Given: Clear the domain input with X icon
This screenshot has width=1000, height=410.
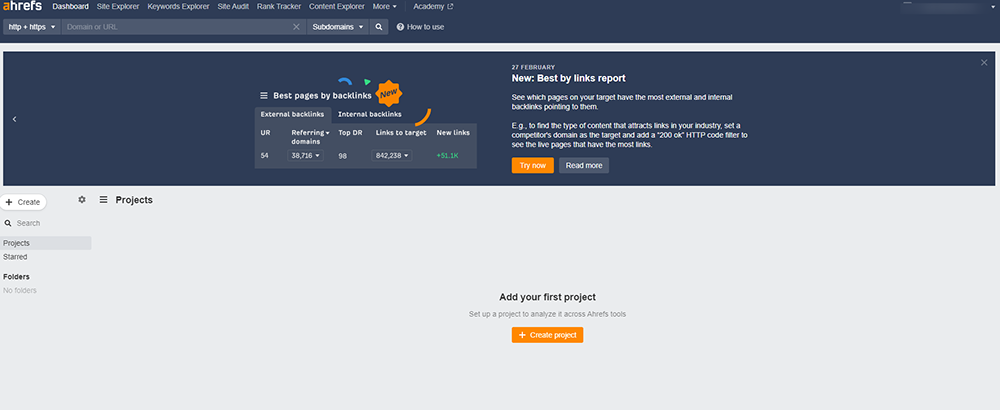Looking at the screenshot, I should [x=296, y=27].
